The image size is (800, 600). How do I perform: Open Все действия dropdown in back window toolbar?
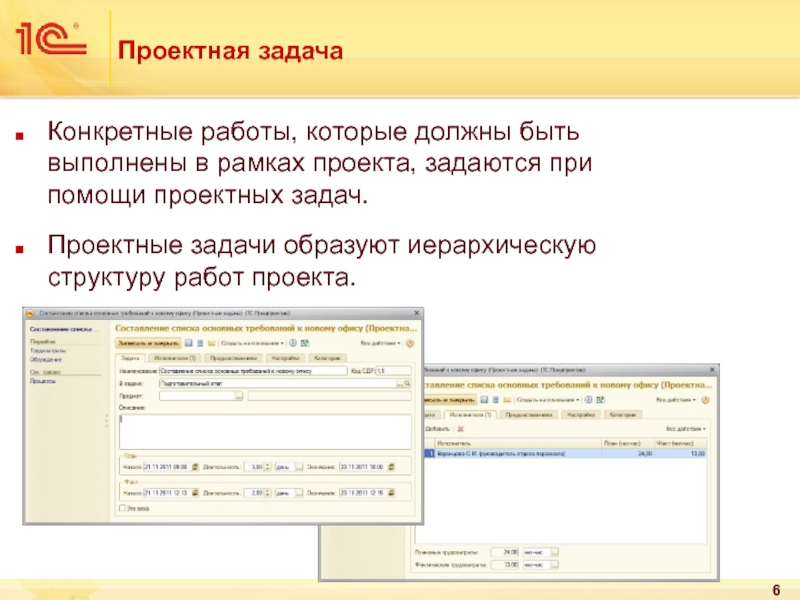coord(676,400)
